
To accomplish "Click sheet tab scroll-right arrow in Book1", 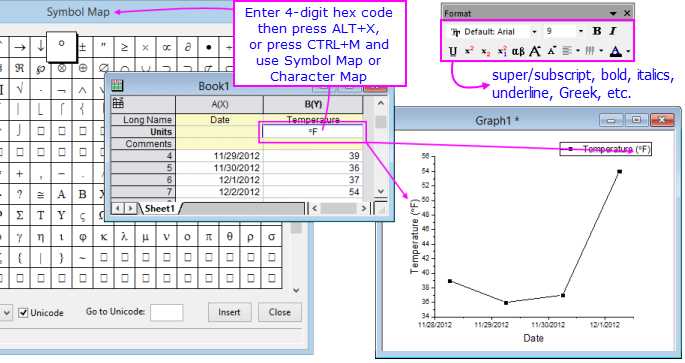I will click(131, 209).
